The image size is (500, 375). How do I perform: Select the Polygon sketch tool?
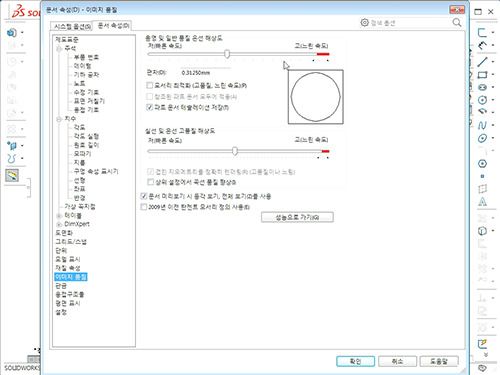tap(482, 164)
